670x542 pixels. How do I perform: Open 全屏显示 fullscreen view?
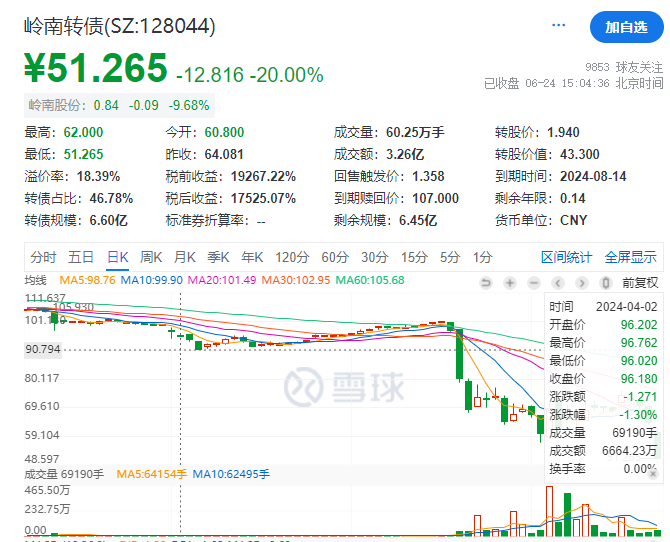click(631, 257)
